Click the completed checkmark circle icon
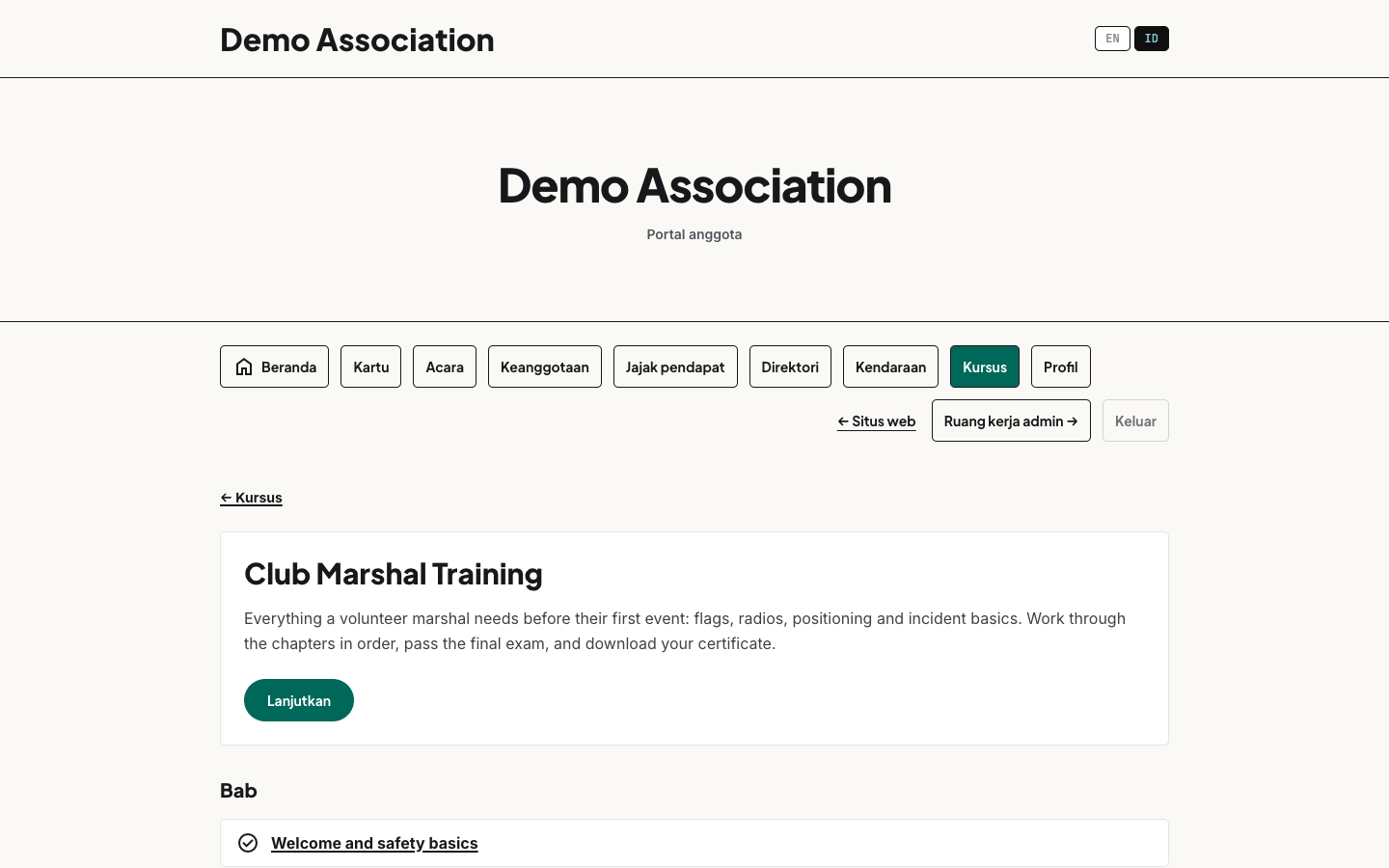1389x868 pixels. point(248,843)
